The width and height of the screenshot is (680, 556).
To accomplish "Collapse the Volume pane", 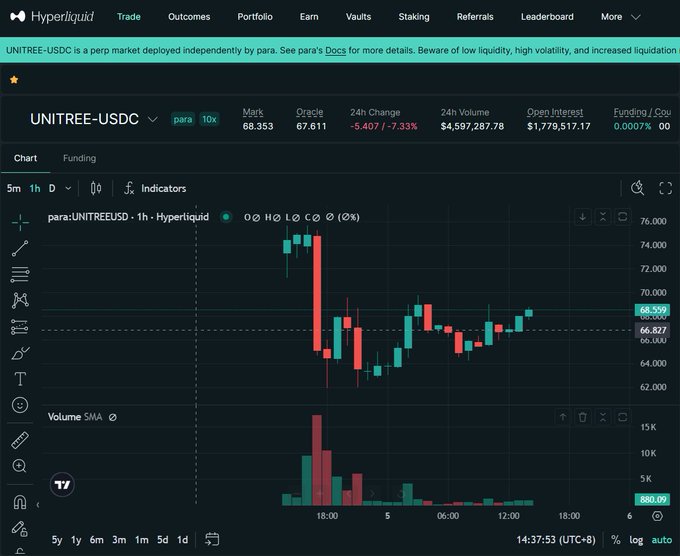I will pyautogui.click(x=602, y=417).
